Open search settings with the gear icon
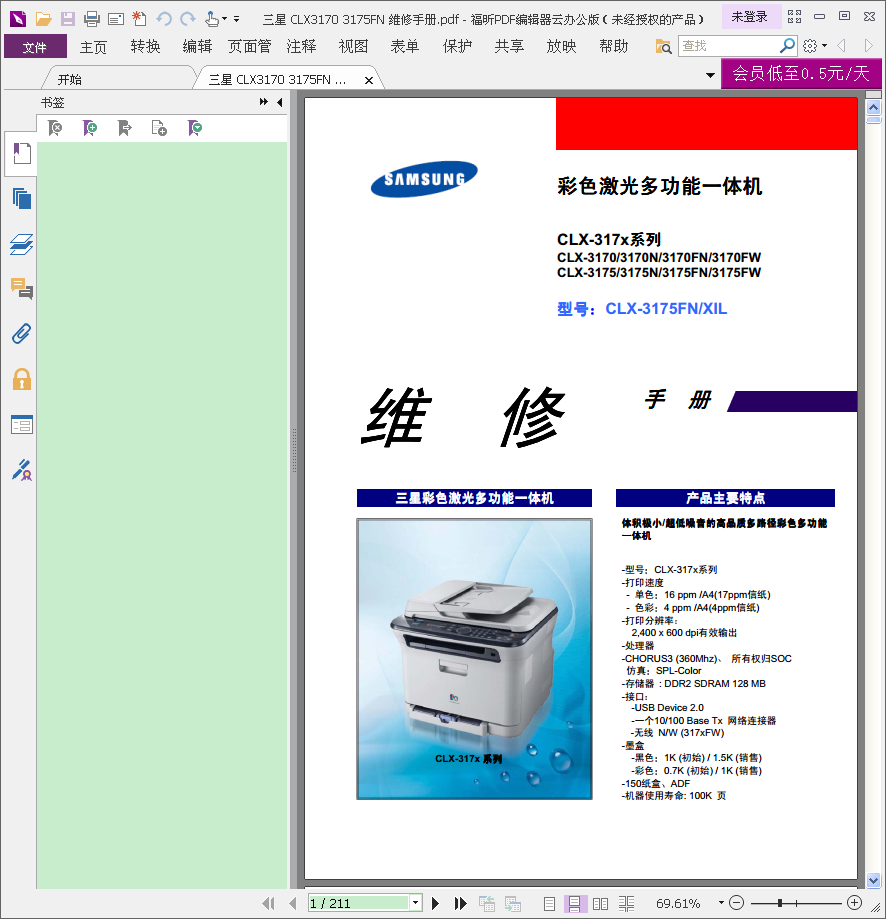The image size is (886, 919). coord(810,46)
